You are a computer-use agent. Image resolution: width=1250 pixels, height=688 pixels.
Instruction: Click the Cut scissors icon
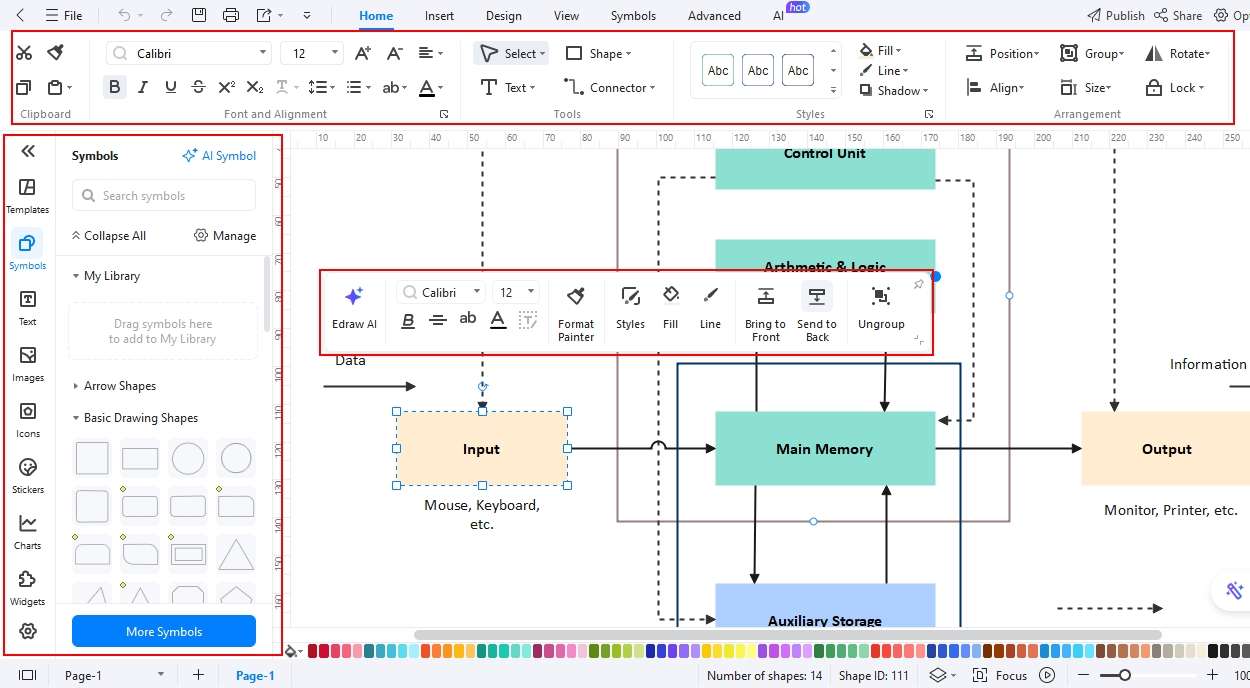point(25,53)
